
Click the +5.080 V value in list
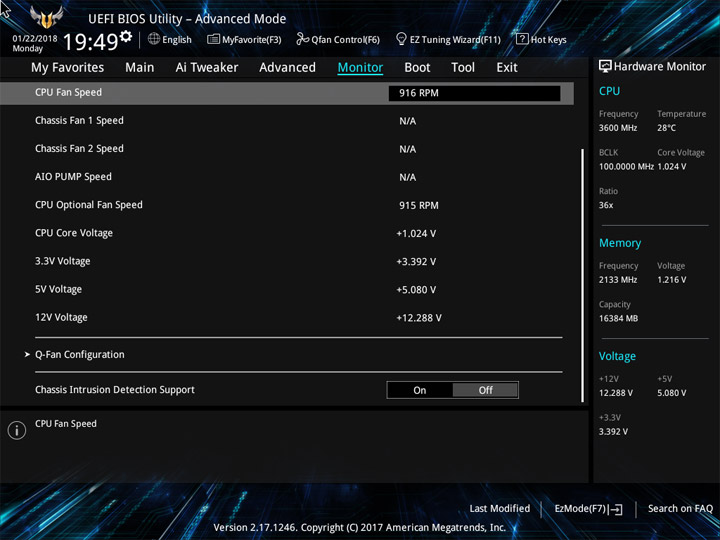coord(416,290)
